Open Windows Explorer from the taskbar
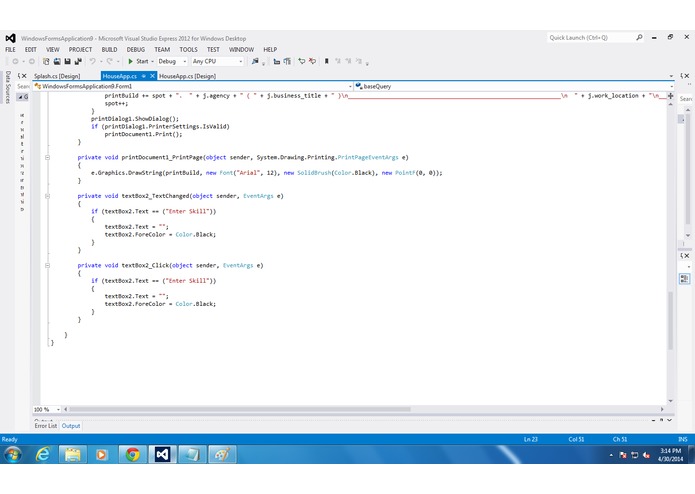 point(73,455)
